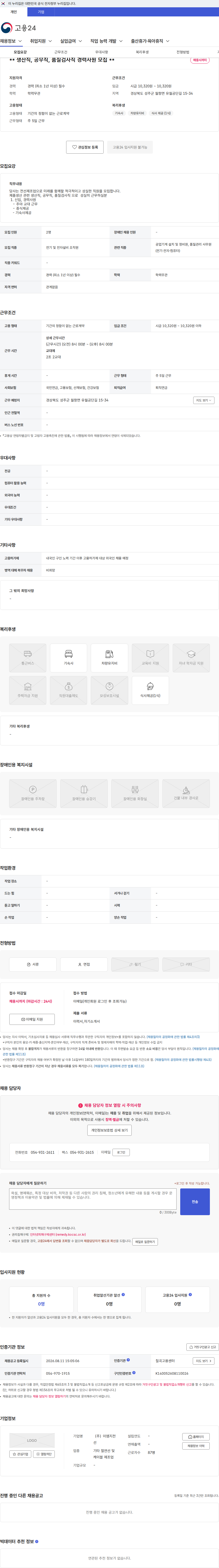Select the 개인 tab at top
219x1568 pixels.
click(x=13, y=12)
